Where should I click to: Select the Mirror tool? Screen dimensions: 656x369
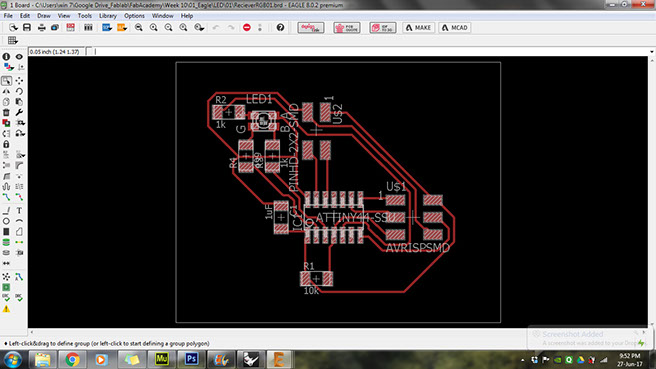coord(6,91)
